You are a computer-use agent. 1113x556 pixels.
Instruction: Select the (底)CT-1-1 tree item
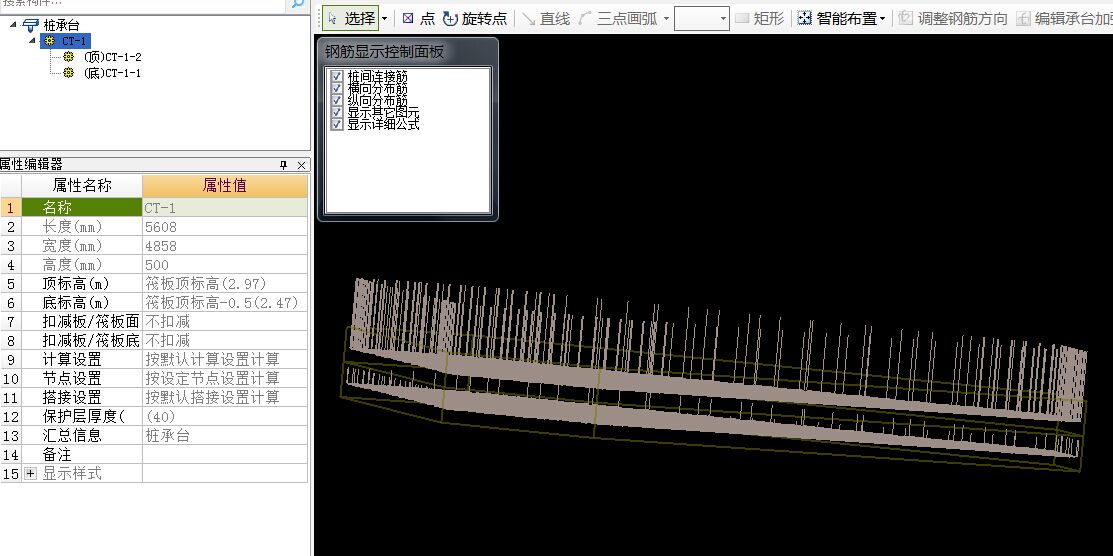pos(112,72)
